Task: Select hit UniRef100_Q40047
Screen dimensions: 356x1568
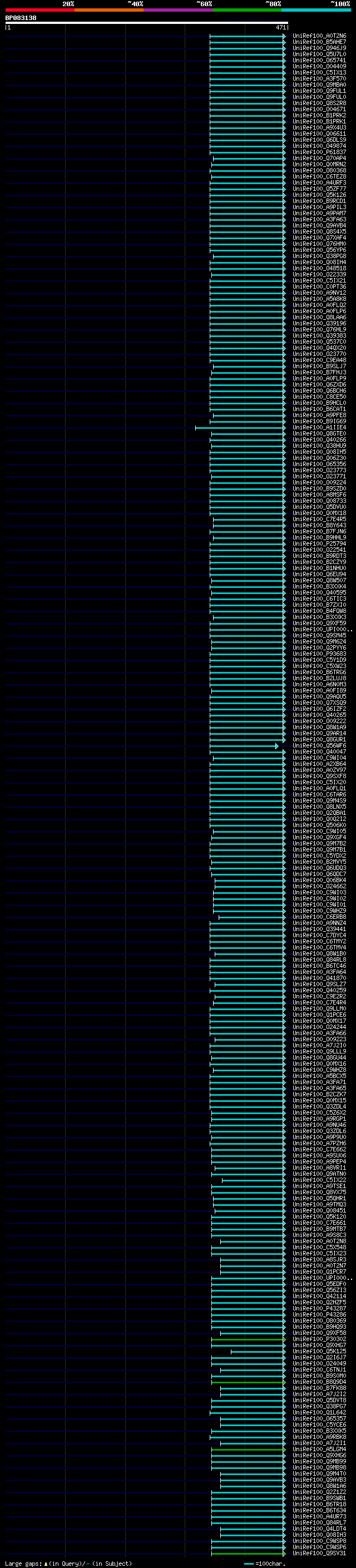Action: click(319, 752)
